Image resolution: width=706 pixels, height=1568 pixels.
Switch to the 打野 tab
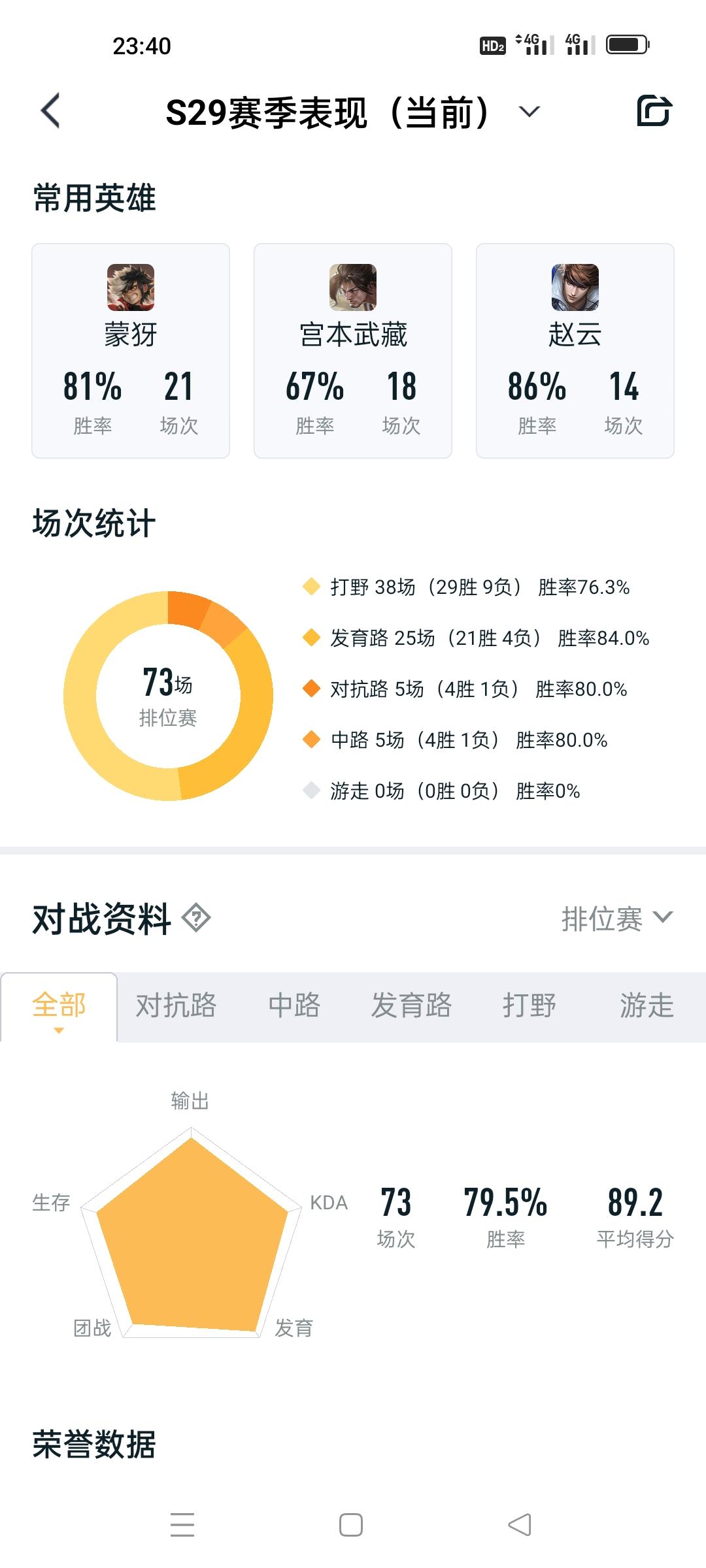(529, 1005)
